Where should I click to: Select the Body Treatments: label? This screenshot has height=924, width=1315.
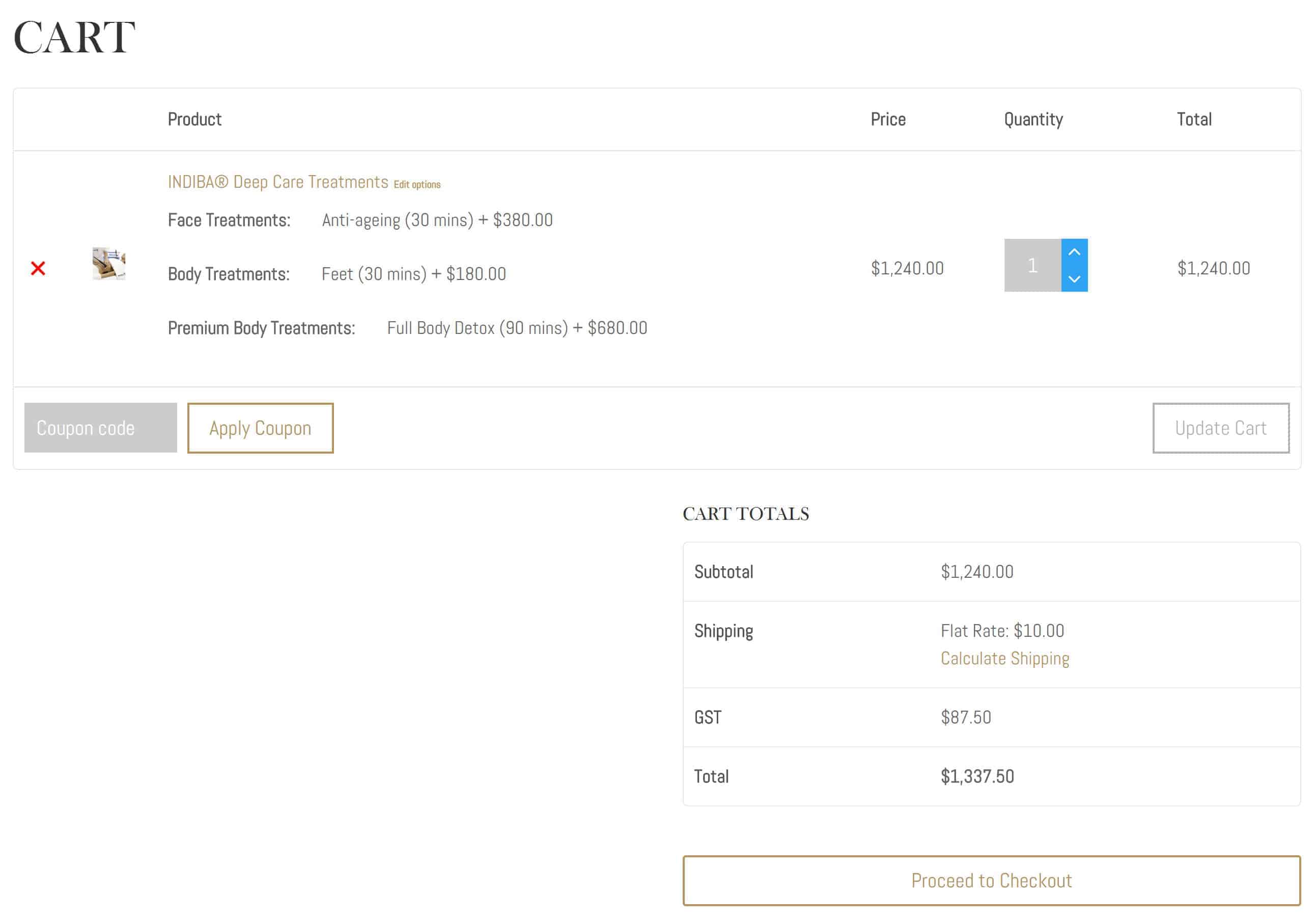[x=229, y=274]
